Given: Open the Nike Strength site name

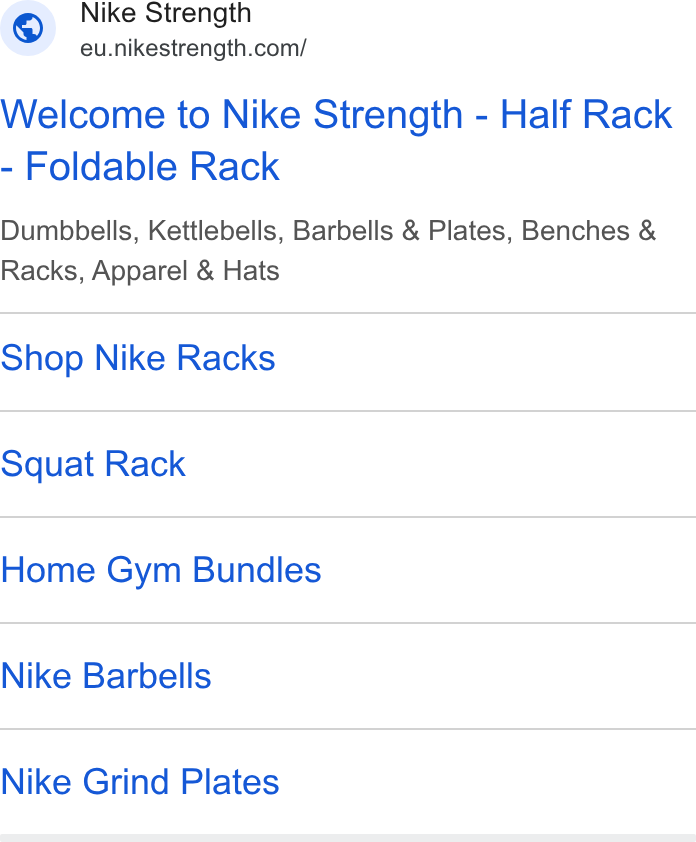Looking at the screenshot, I should pos(165,13).
